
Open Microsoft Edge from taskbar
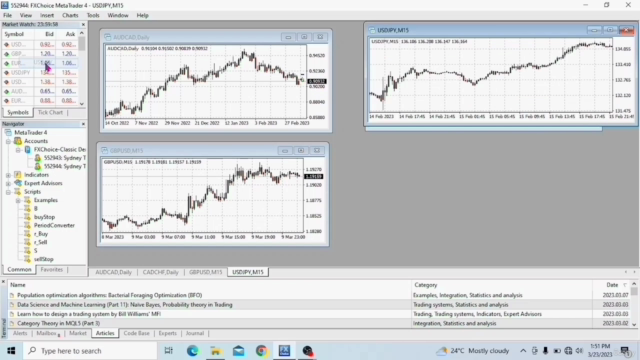[x=192, y=351]
